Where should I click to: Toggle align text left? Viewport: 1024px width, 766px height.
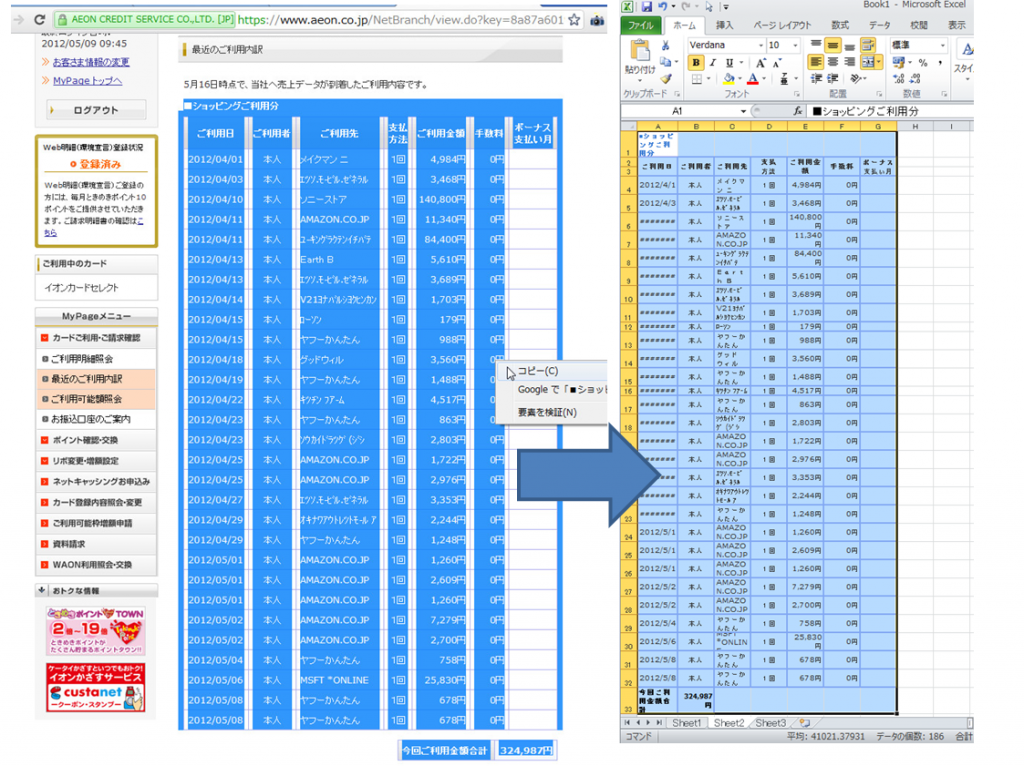(816, 62)
